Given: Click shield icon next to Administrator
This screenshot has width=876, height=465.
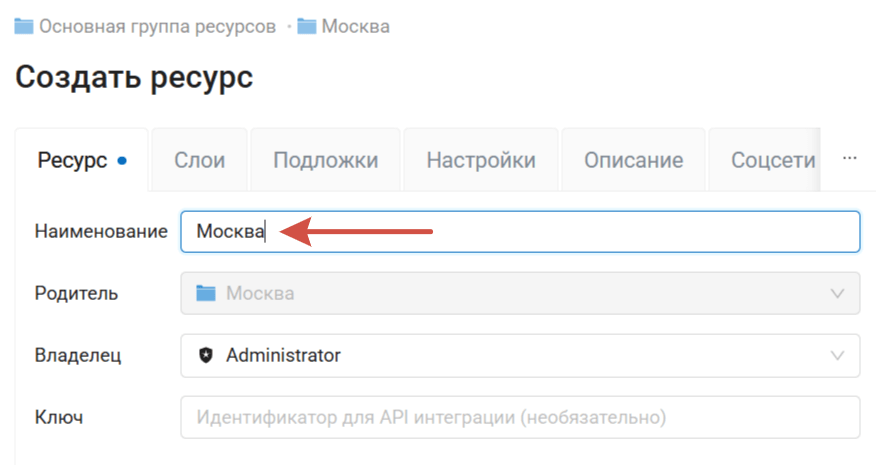Looking at the screenshot, I should click(206, 355).
